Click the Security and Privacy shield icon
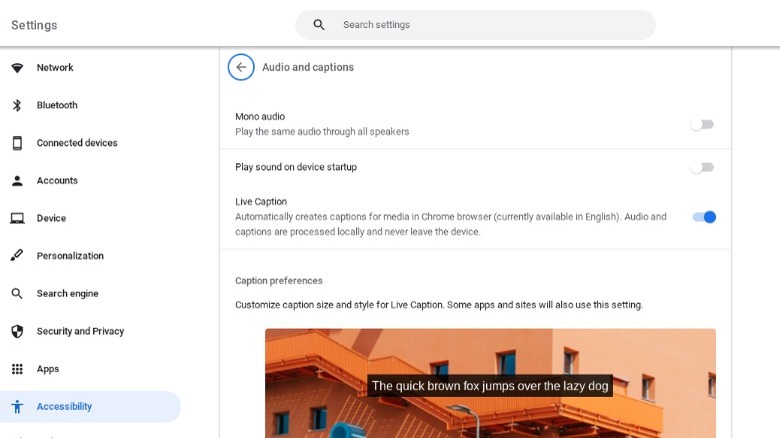The width and height of the screenshot is (780, 438). [x=17, y=331]
